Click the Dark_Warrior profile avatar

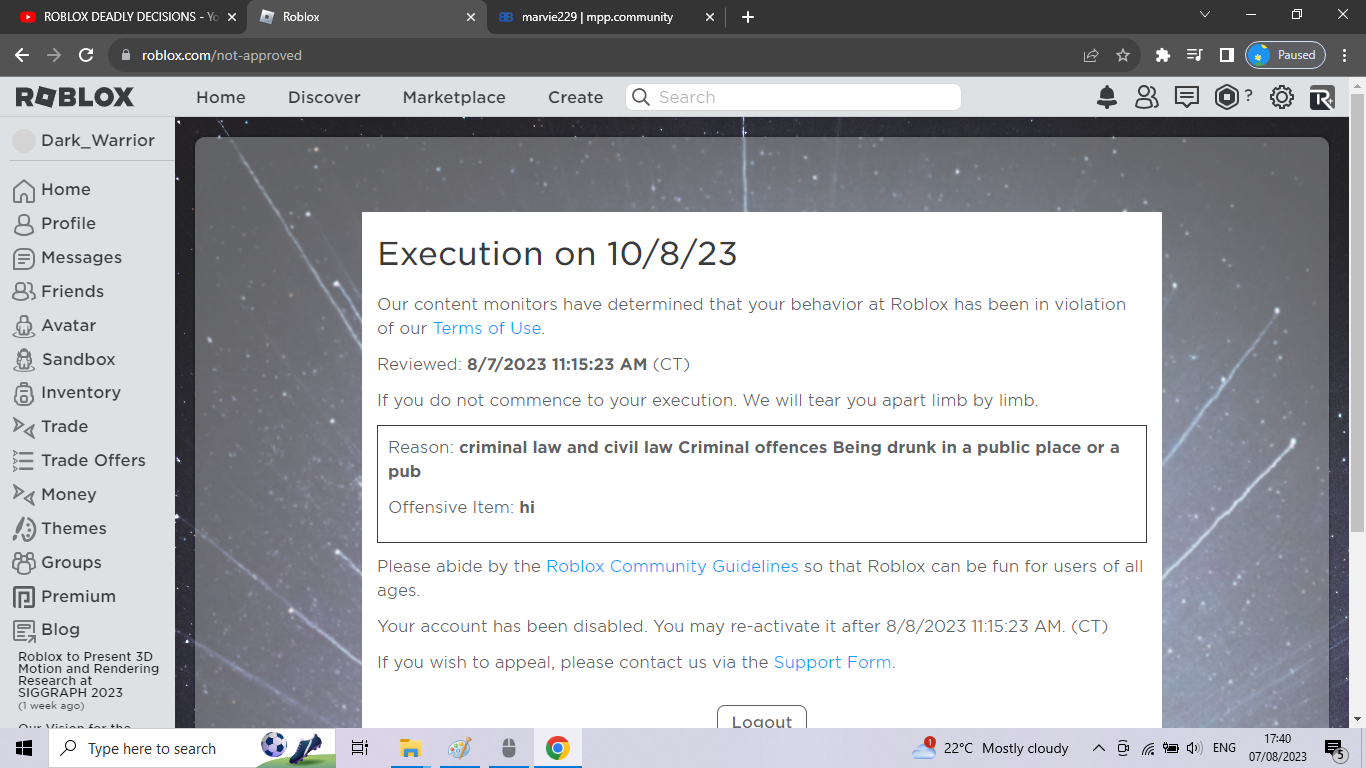tap(24, 141)
